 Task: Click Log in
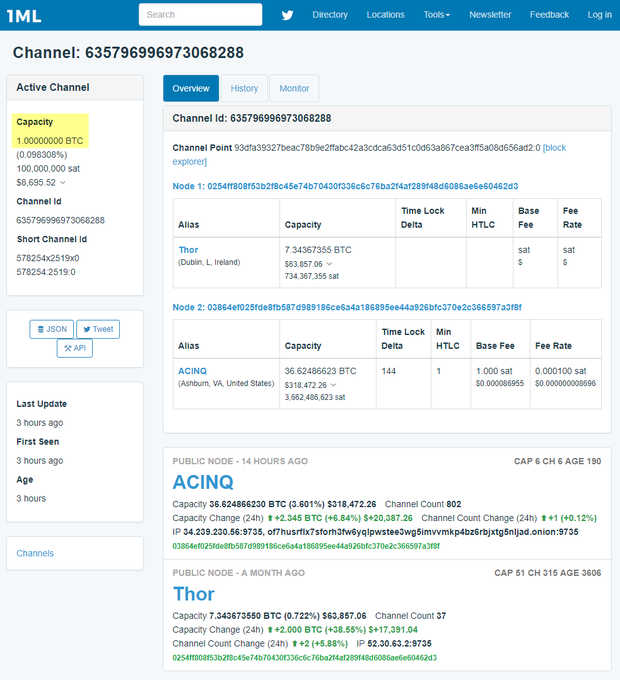coord(600,15)
